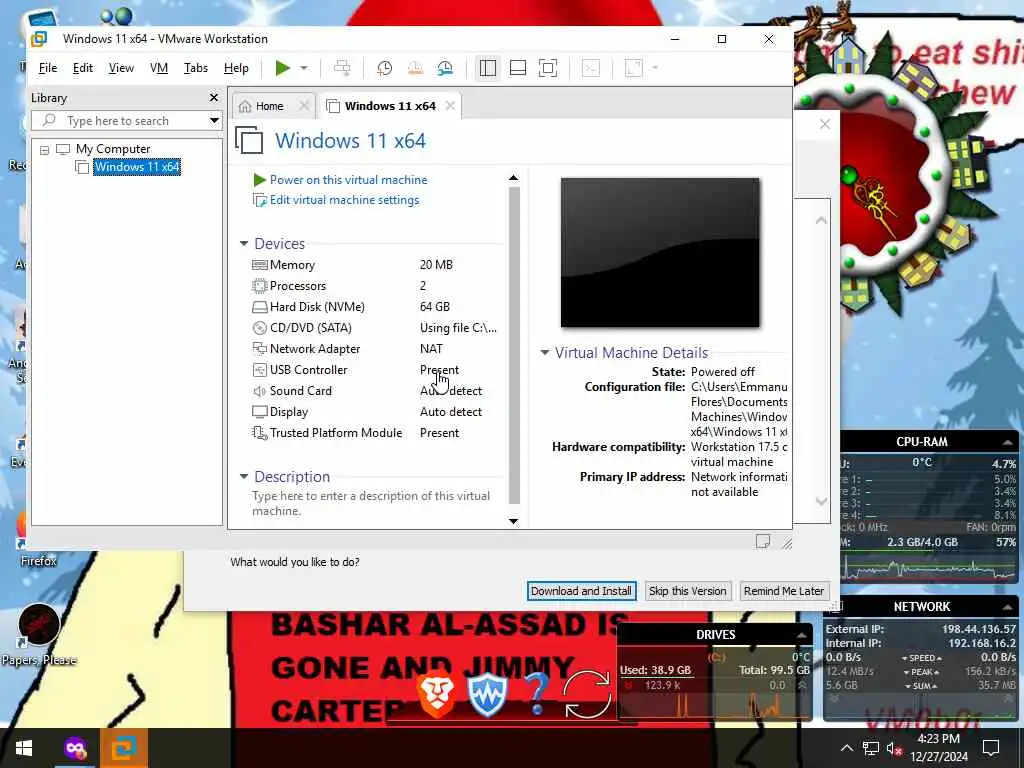Toggle the thumbnail bar view icon
The image size is (1024, 768).
coord(518,68)
